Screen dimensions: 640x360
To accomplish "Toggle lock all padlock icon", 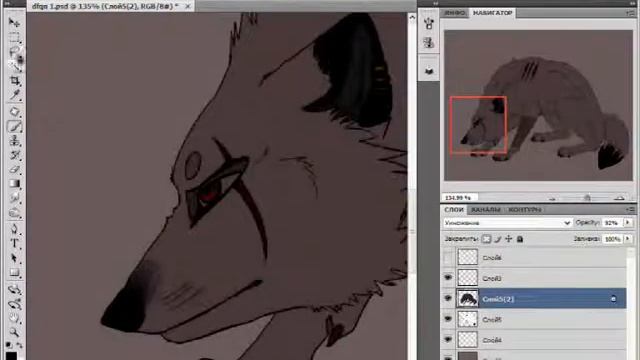I will (520, 239).
